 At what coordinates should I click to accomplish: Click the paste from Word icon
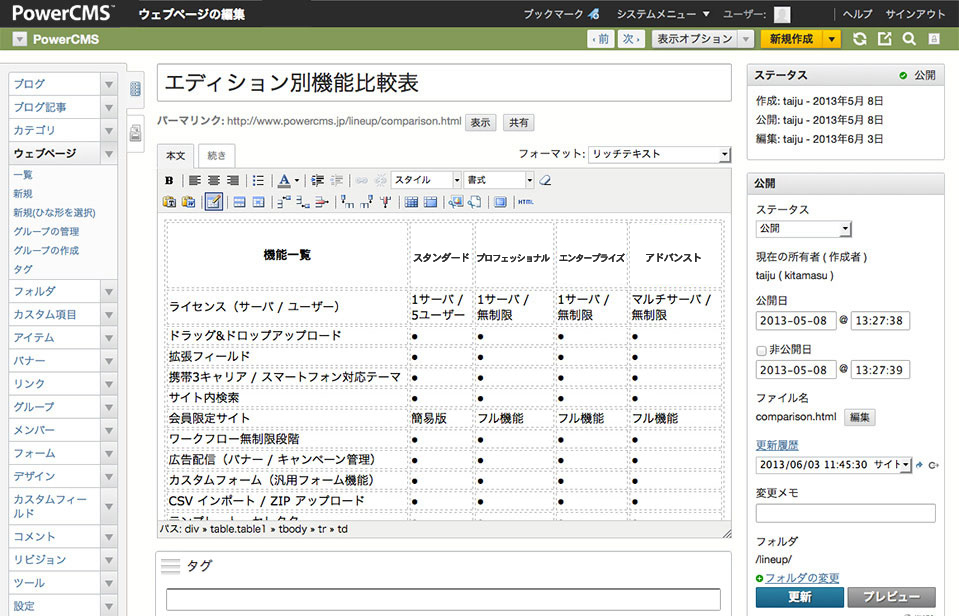(x=189, y=202)
